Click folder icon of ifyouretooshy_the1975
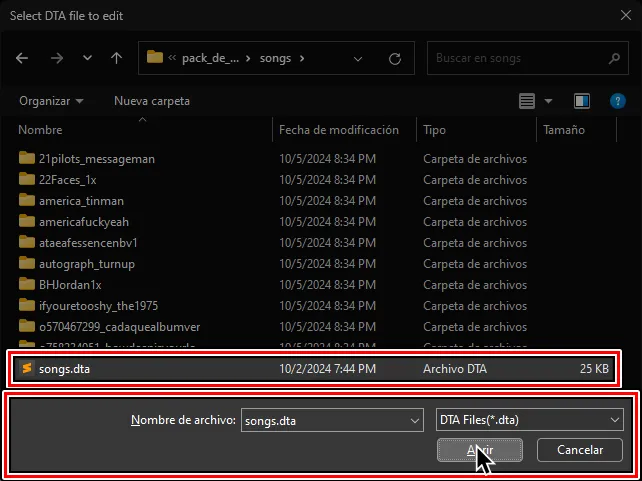The height and width of the screenshot is (481, 642). tap(27, 305)
